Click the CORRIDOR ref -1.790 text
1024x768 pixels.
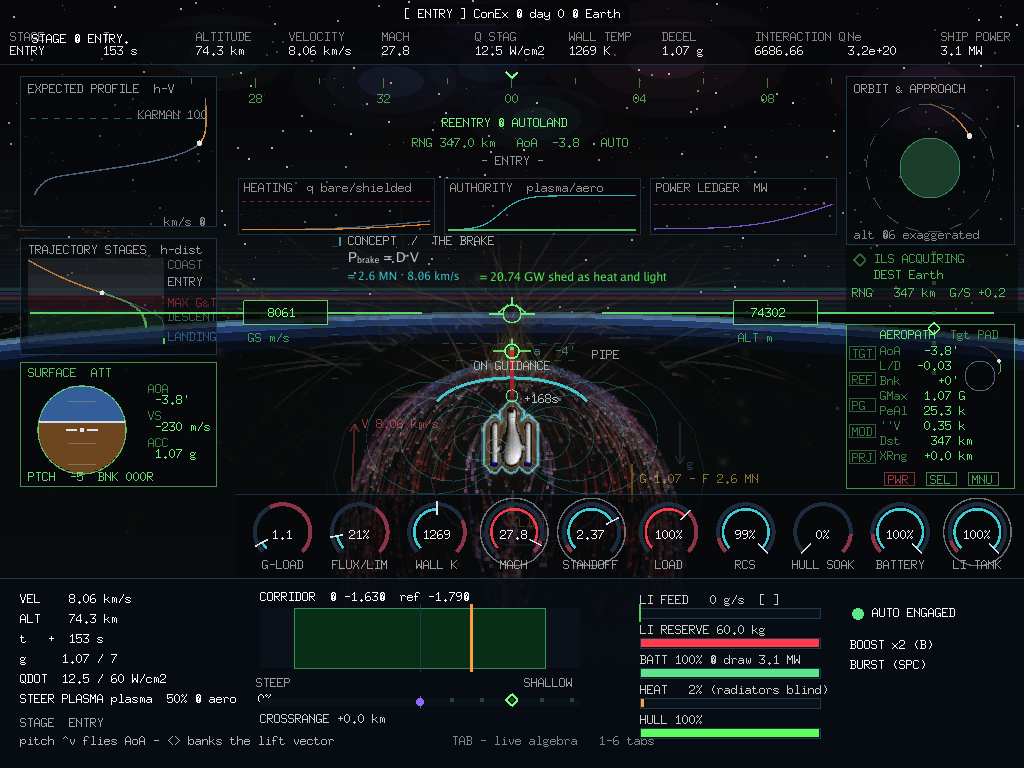tap(434, 597)
